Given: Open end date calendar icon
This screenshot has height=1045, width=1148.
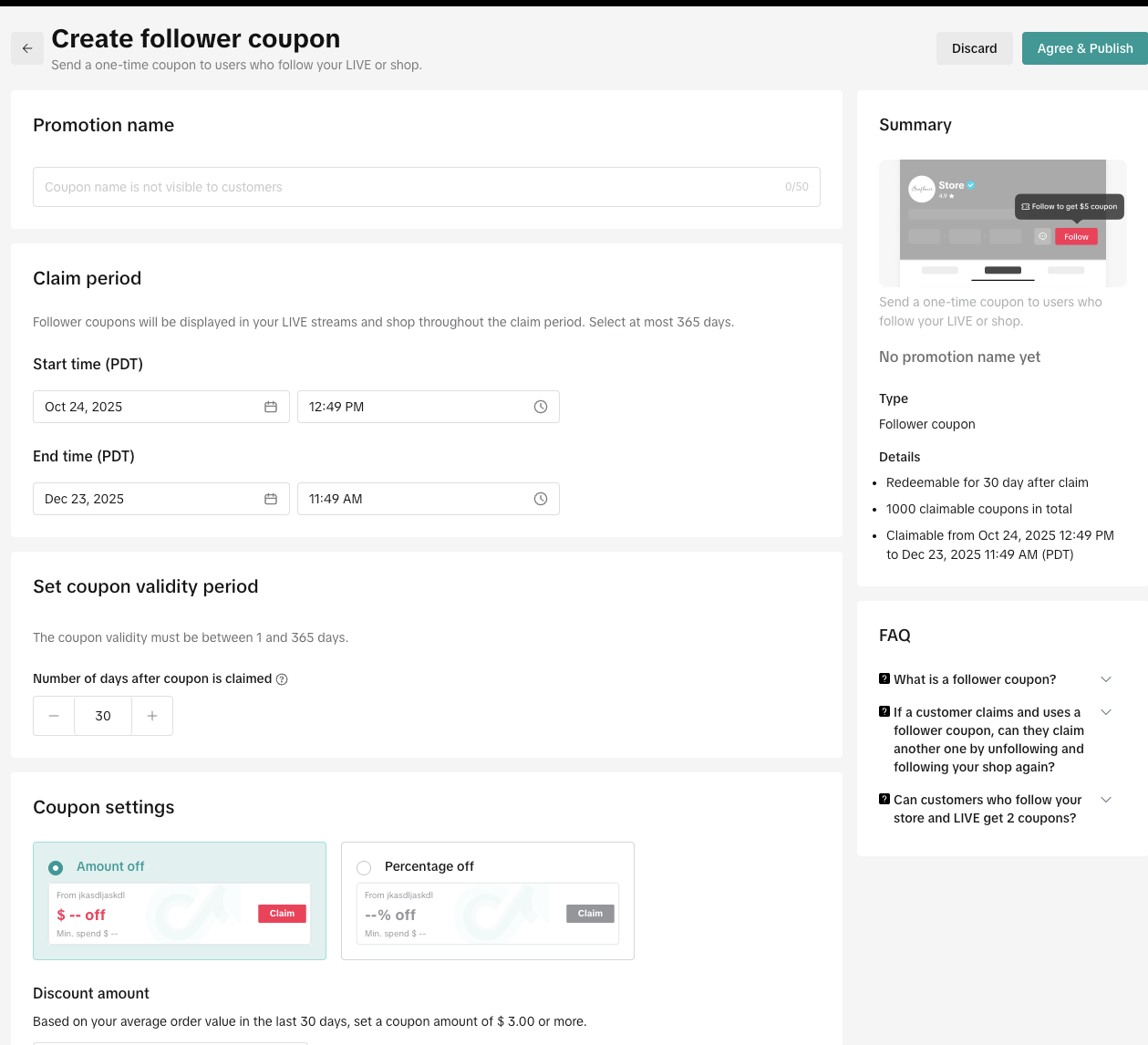Looking at the screenshot, I should pos(271,499).
